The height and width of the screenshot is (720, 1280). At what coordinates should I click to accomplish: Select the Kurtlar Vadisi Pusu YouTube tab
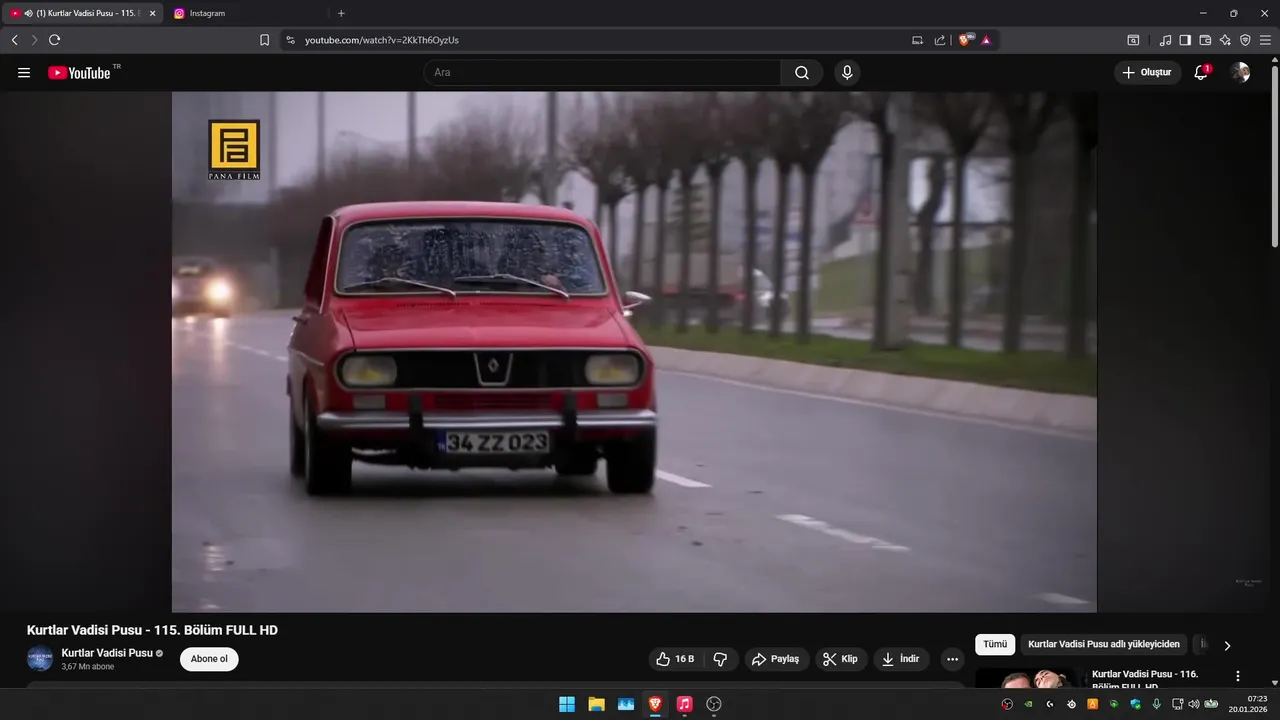82,13
